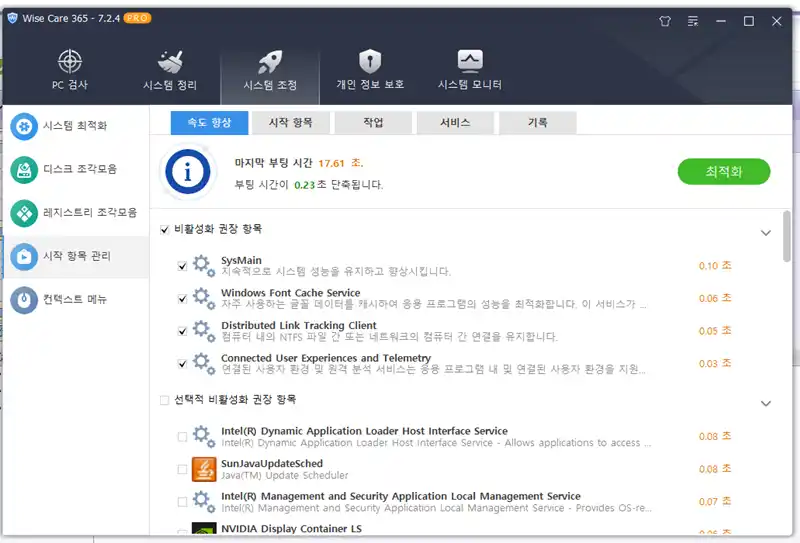Screen dimensions: 800x543
Task: Open 시스템 최적화 sidebar label
Action: pos(75,126)
